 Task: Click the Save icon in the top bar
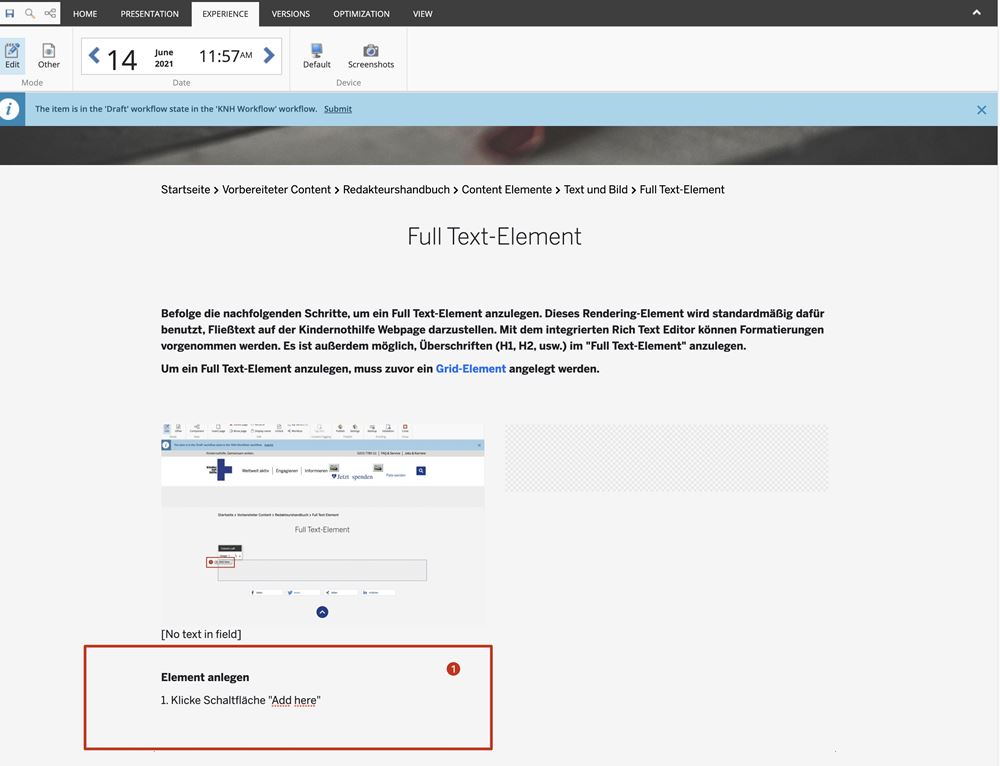point(10,13)
